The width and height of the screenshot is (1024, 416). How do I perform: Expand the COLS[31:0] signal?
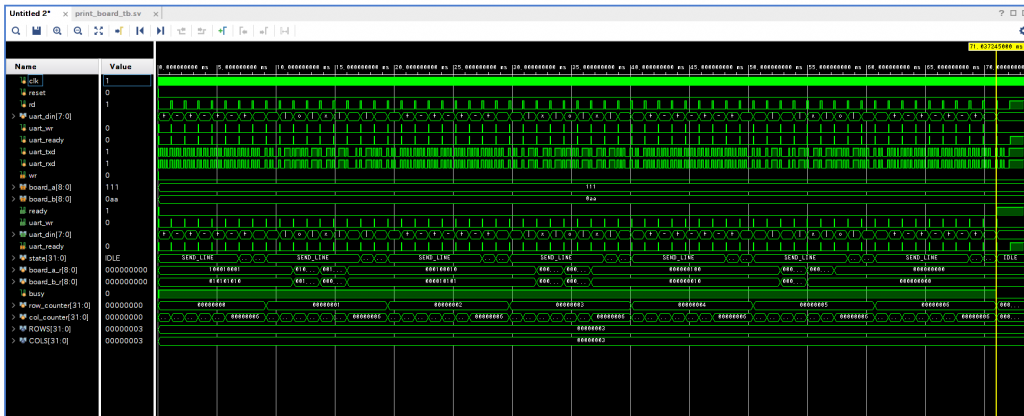[13, 341]
